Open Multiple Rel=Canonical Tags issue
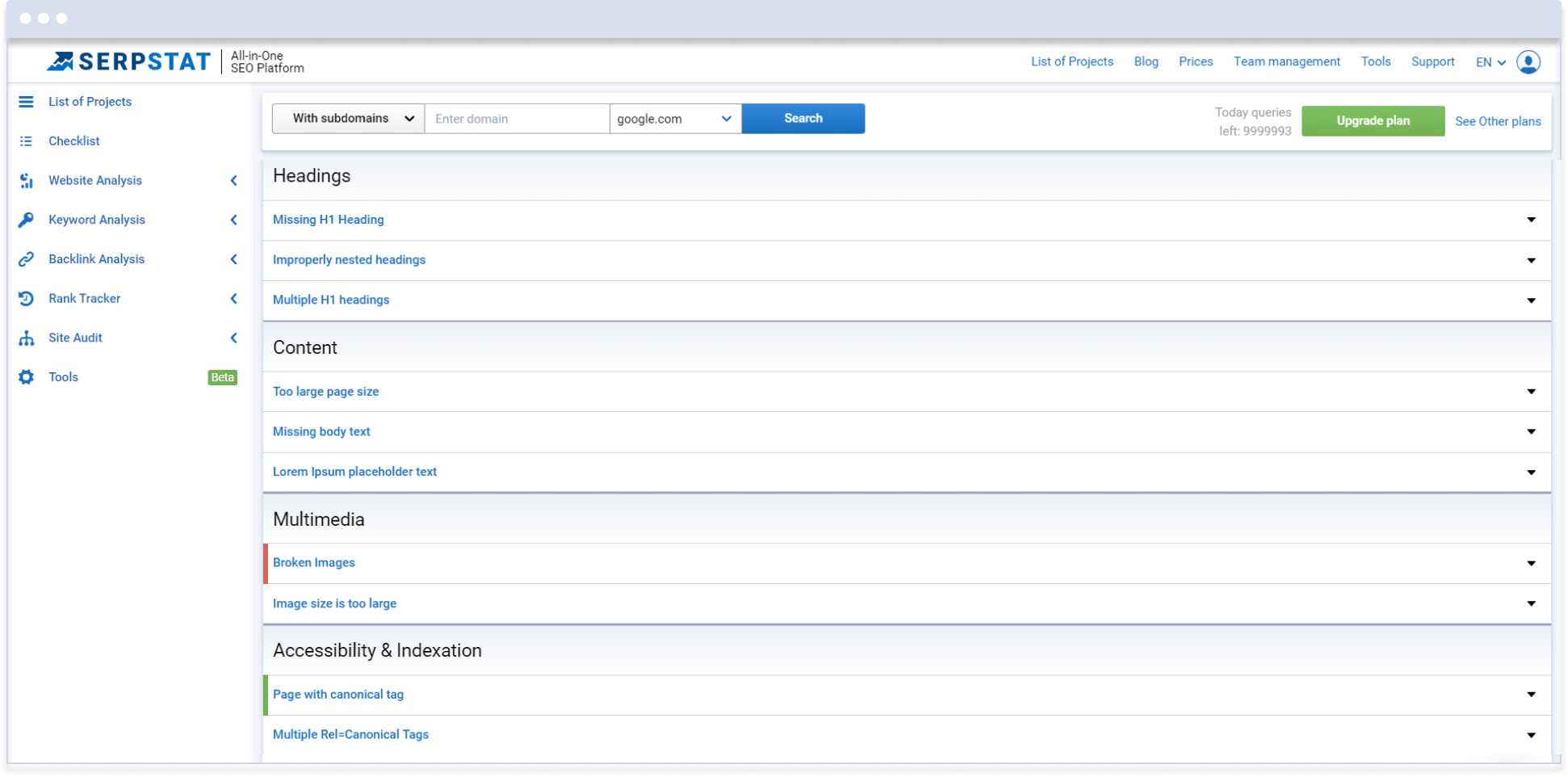Screen dimensions: 1568x777 pos(350,735)
